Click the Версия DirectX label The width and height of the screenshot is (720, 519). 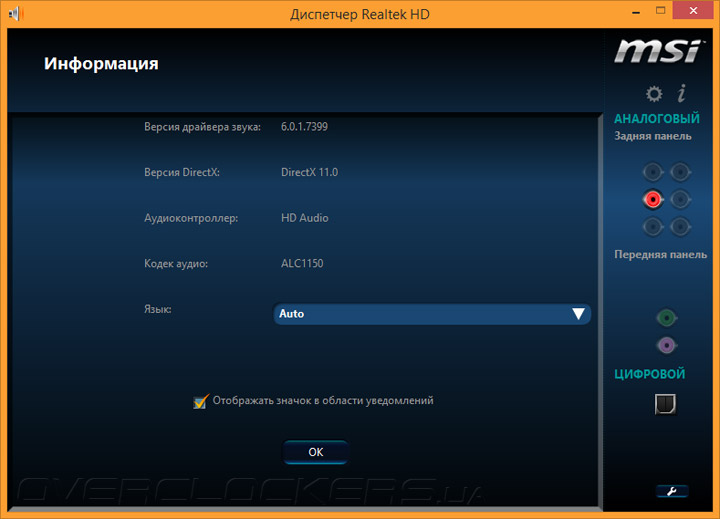pyautogui.click(x=182, y=172)
